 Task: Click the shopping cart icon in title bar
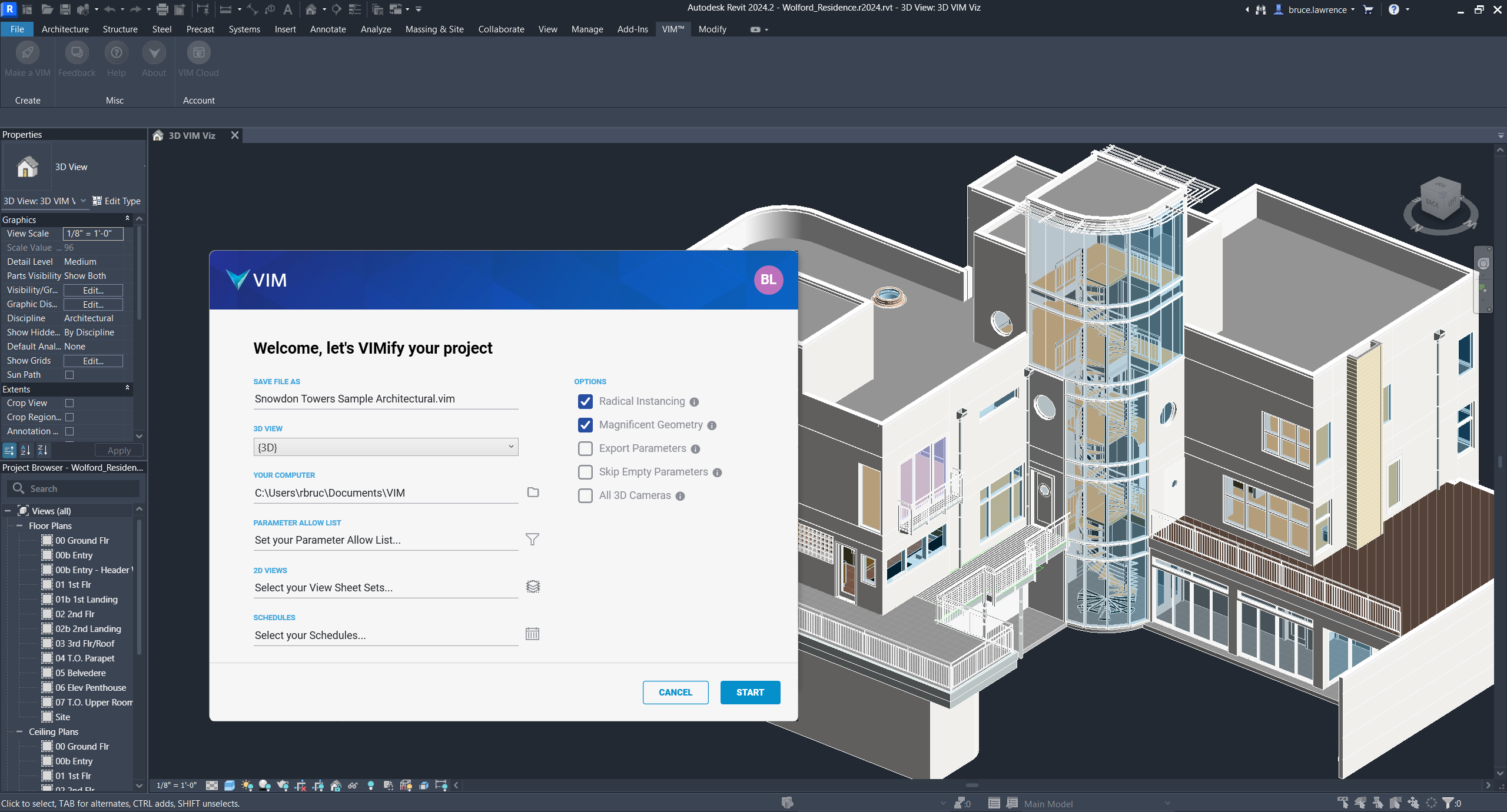coord(1368,9)
